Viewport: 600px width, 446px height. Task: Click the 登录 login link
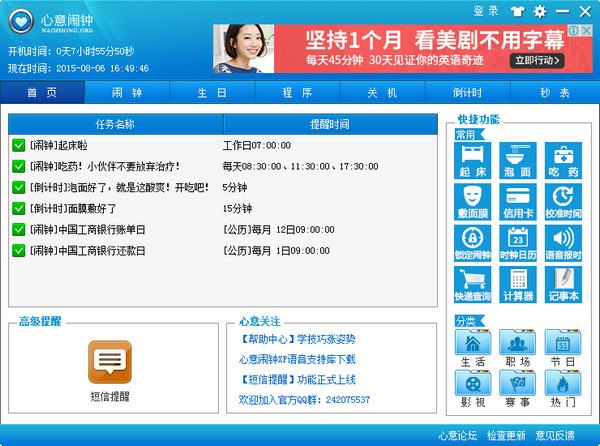click(x=486, y=11)
